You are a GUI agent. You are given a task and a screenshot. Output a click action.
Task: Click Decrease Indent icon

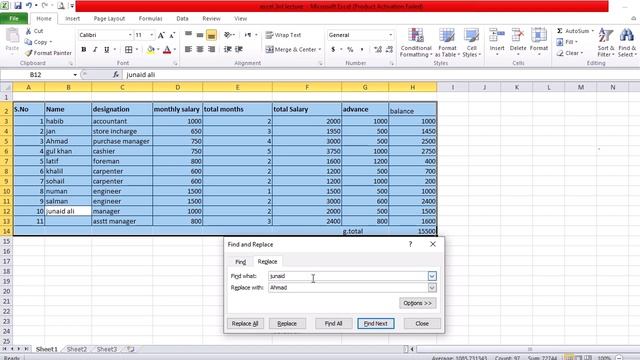(x=228, y=49)
